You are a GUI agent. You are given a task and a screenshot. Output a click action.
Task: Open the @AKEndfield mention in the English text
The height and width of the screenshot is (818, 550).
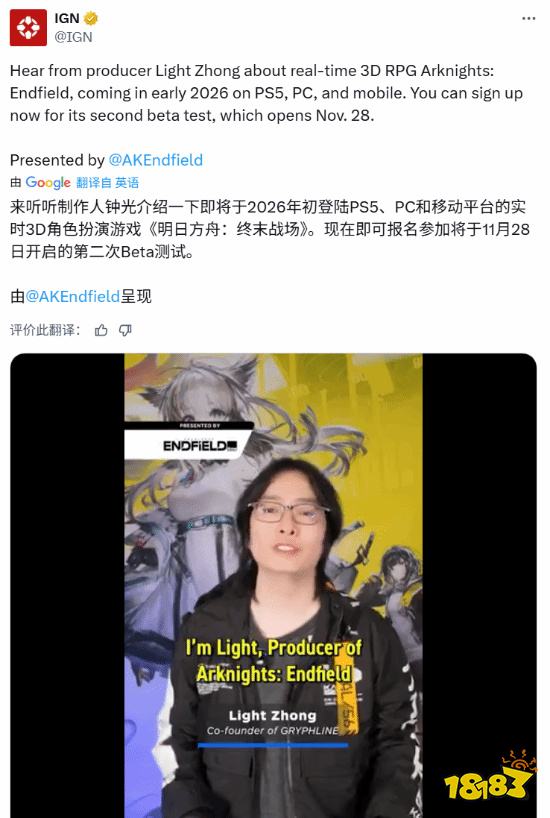click(x=156, y=160)
